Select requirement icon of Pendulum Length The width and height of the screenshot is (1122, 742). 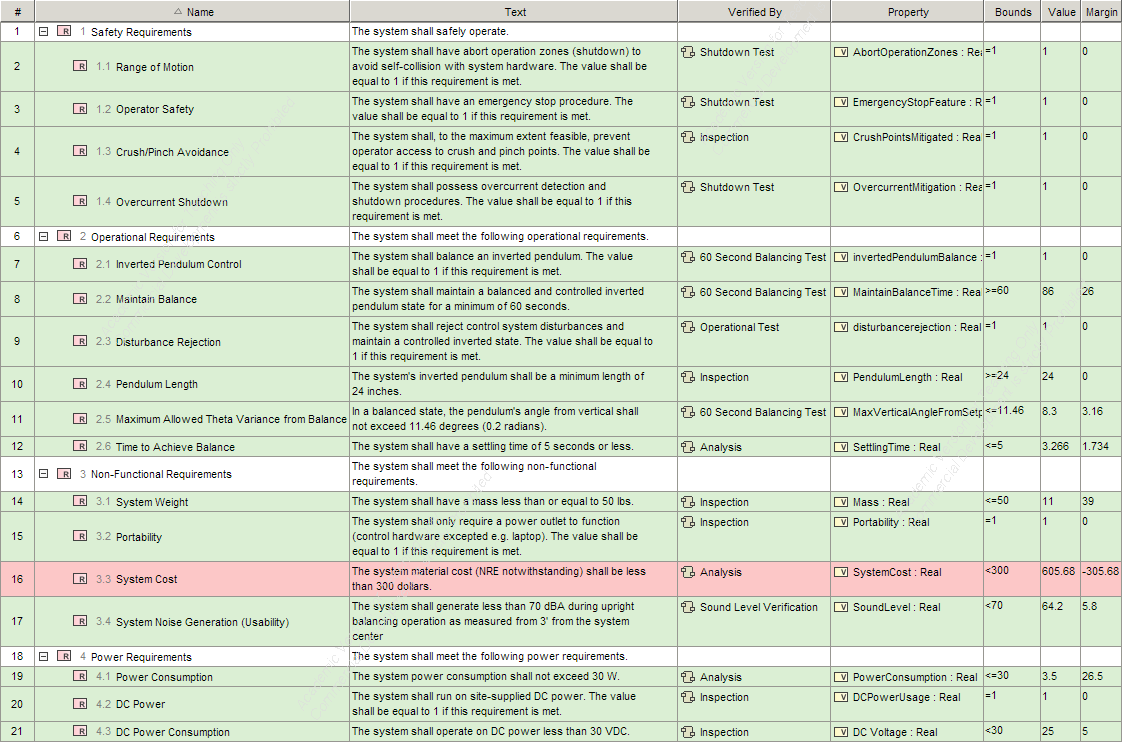coord(80,384)
